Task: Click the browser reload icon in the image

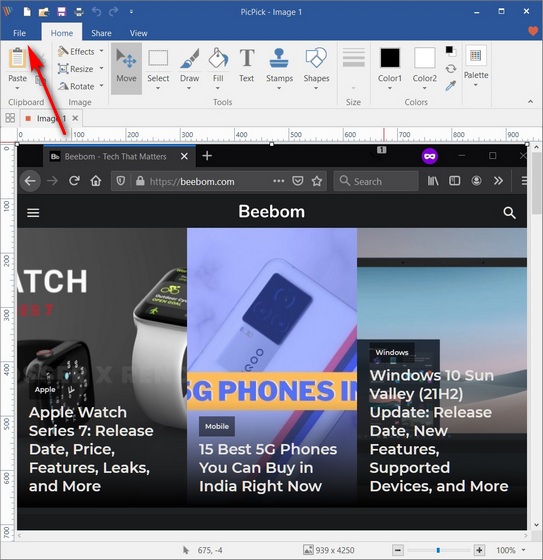Action: point(74,181)
